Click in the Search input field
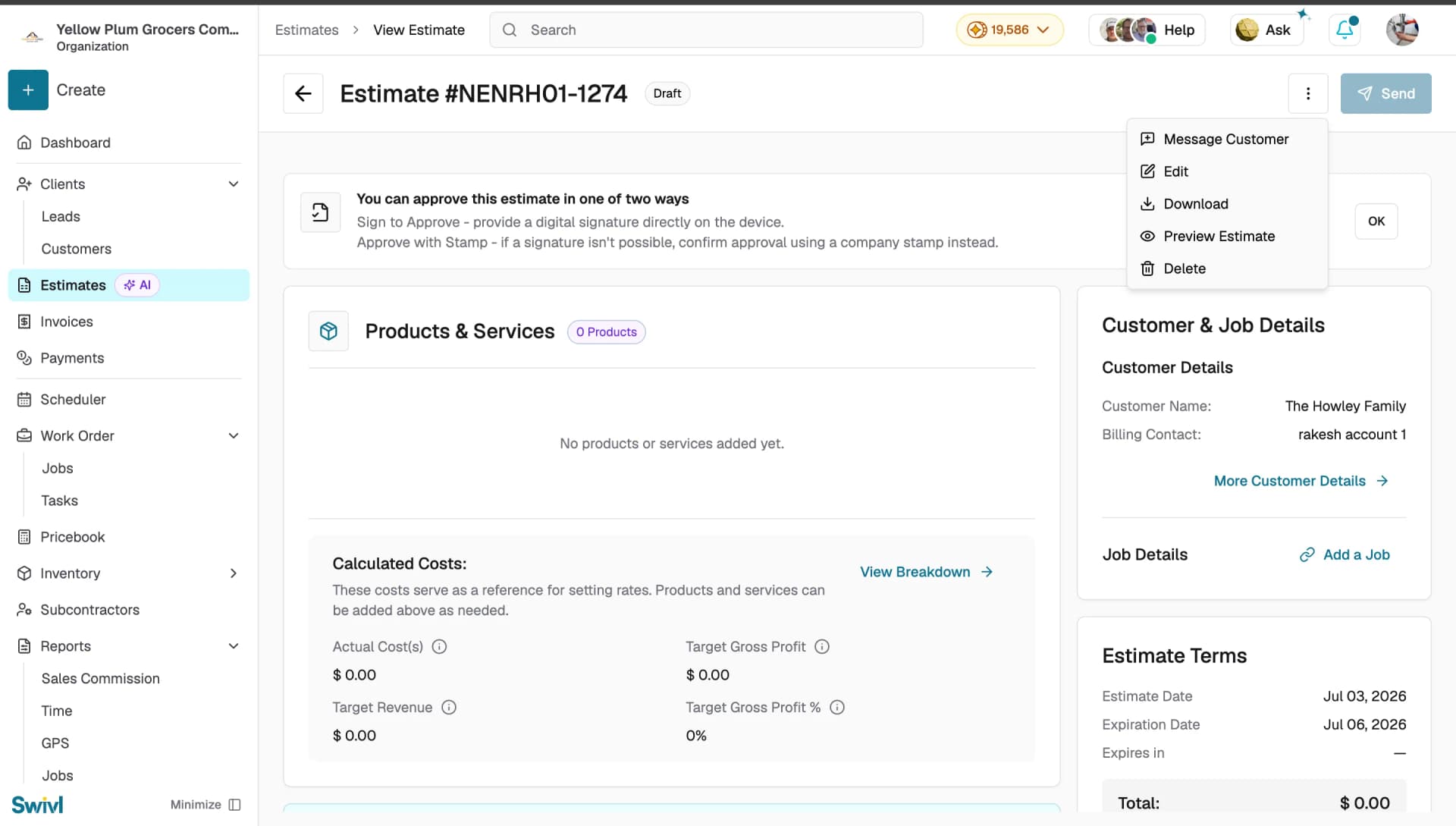The image size is (1456, 826). point(706,30)
